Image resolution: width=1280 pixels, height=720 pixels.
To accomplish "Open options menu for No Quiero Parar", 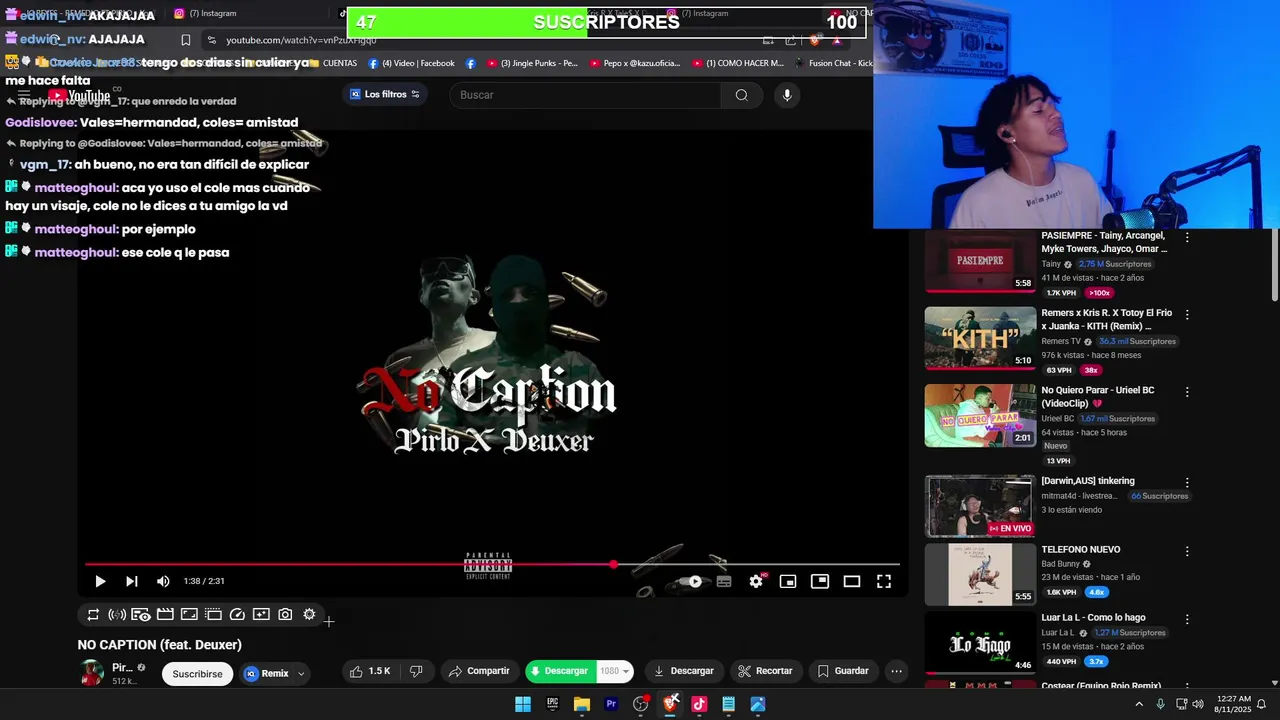I will pos(1187,392).
